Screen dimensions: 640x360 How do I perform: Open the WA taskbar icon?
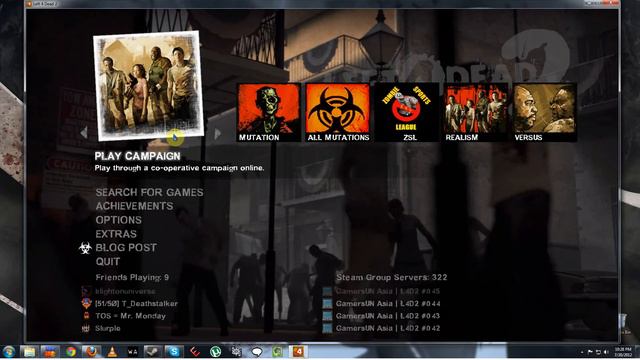[x=132, y=351]
